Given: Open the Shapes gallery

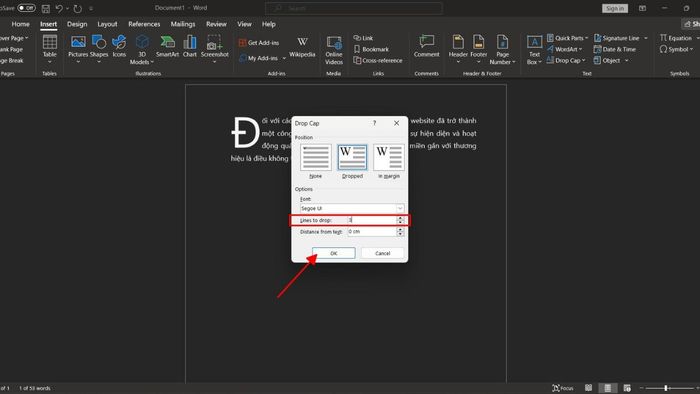Looking at the screenshot, I should tap(99, 48).
